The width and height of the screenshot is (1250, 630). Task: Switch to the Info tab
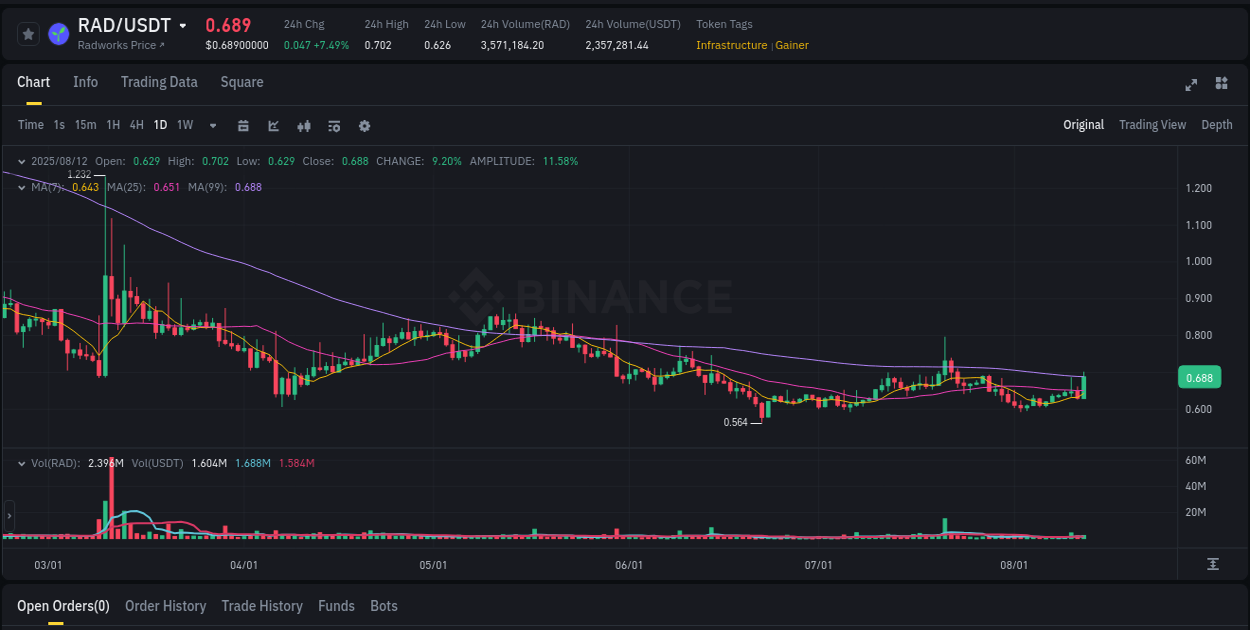click(x=85, y=82)
